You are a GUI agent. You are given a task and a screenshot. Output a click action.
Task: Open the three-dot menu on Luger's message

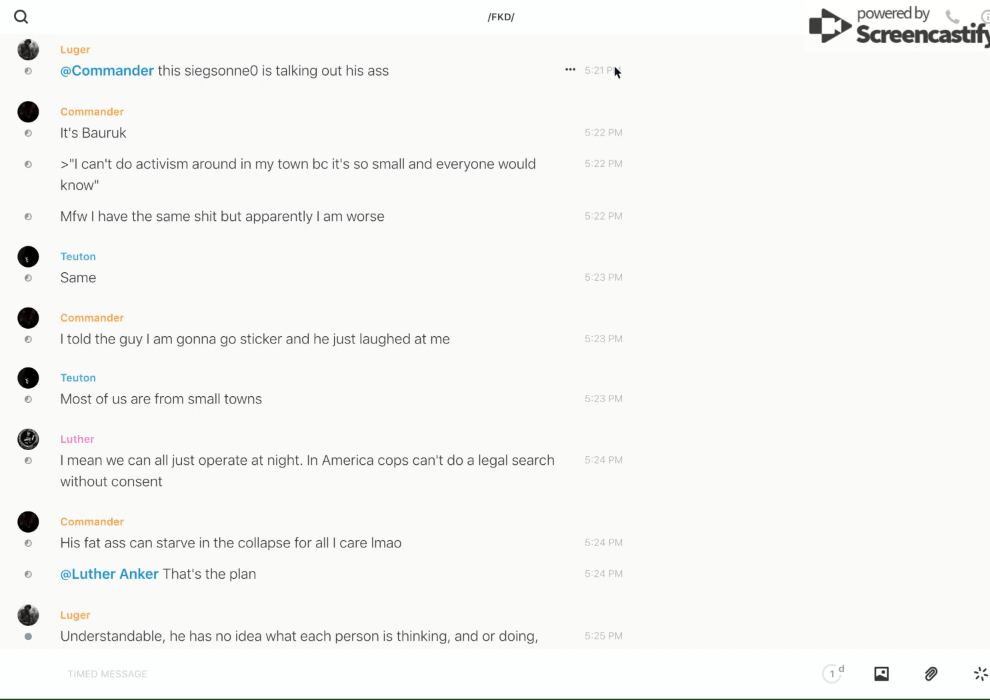(570, 70)
